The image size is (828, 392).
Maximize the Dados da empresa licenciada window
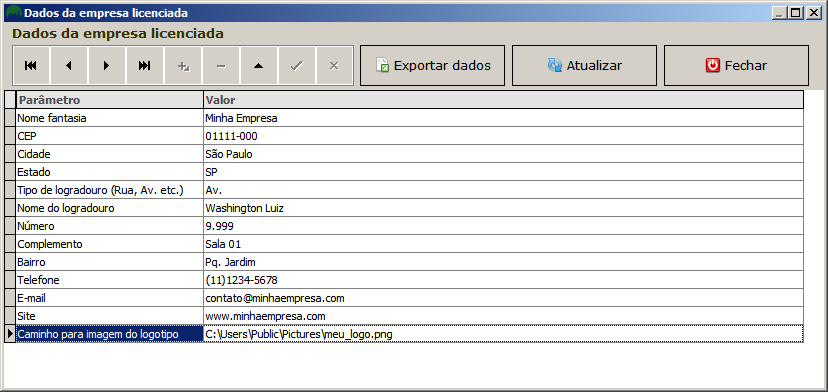(x=796, y=13)
